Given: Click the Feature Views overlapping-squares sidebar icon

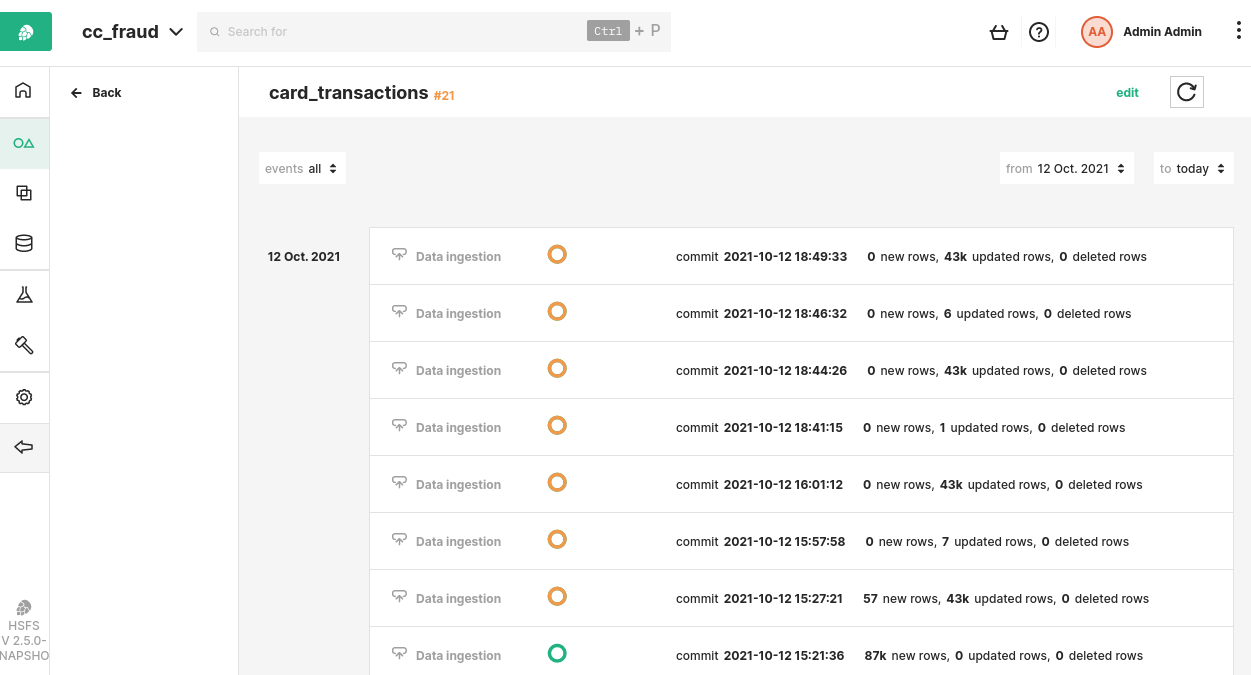Looking at the screenshot, I should click(x=23, y=192).
